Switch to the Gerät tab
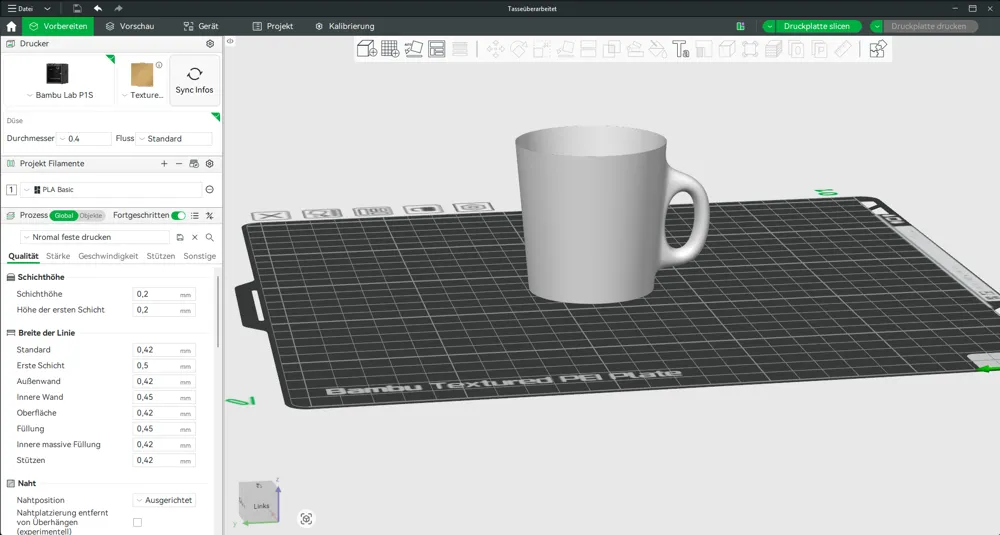1000x535 pixels. (201, 26)
